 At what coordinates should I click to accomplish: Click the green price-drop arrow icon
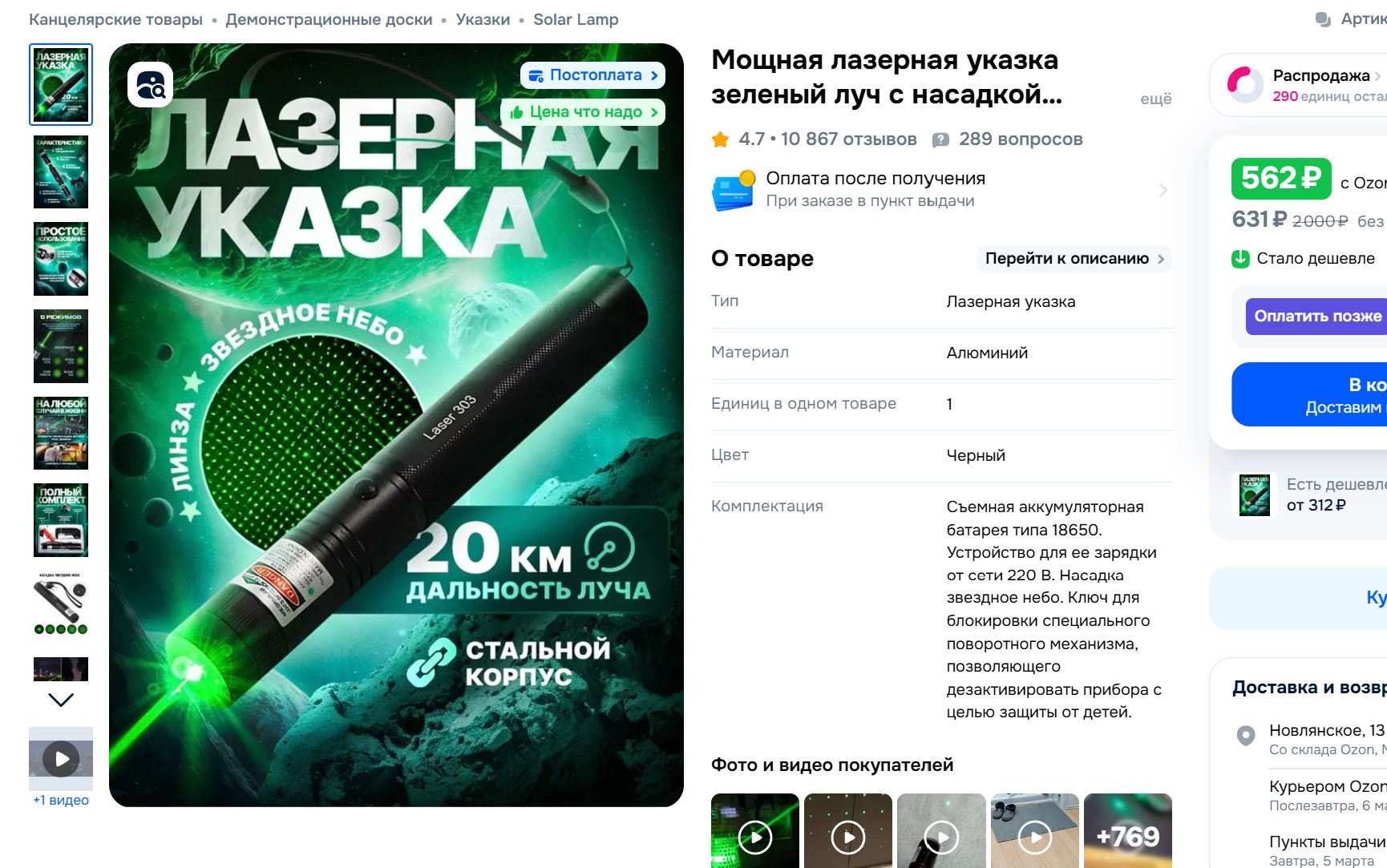tap(1240, 258)
